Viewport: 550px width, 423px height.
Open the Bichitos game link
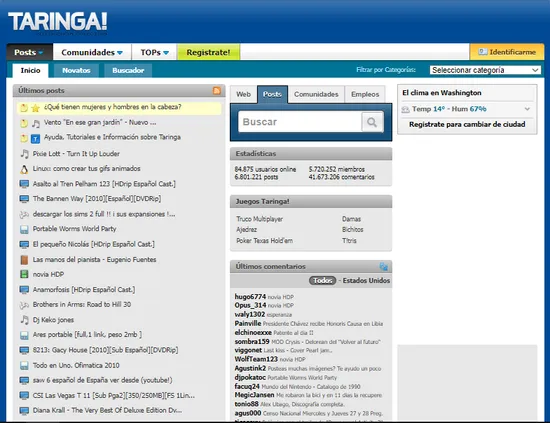(x=353, y=229)
